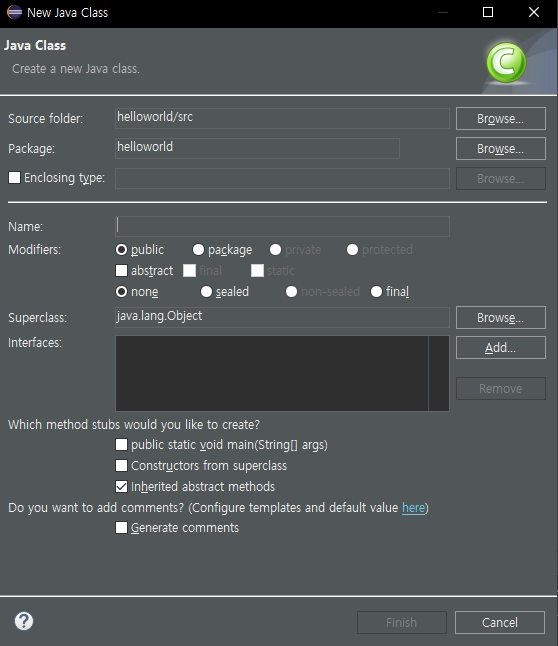Select the none sealing option
The image size is (558, 646).
point(122,292)
